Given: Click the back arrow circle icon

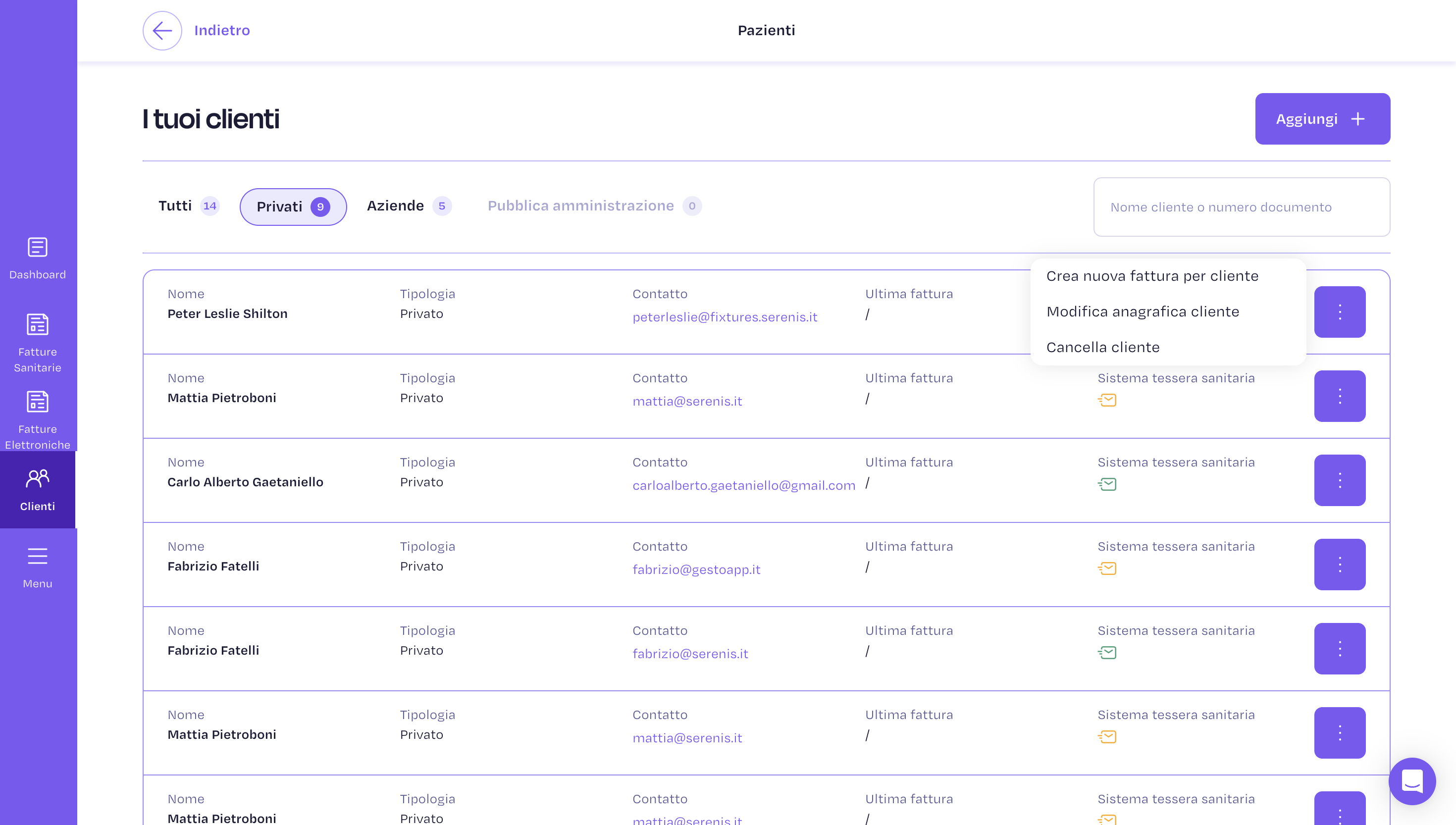Looking at the screenshot, I should pos(162,31).
